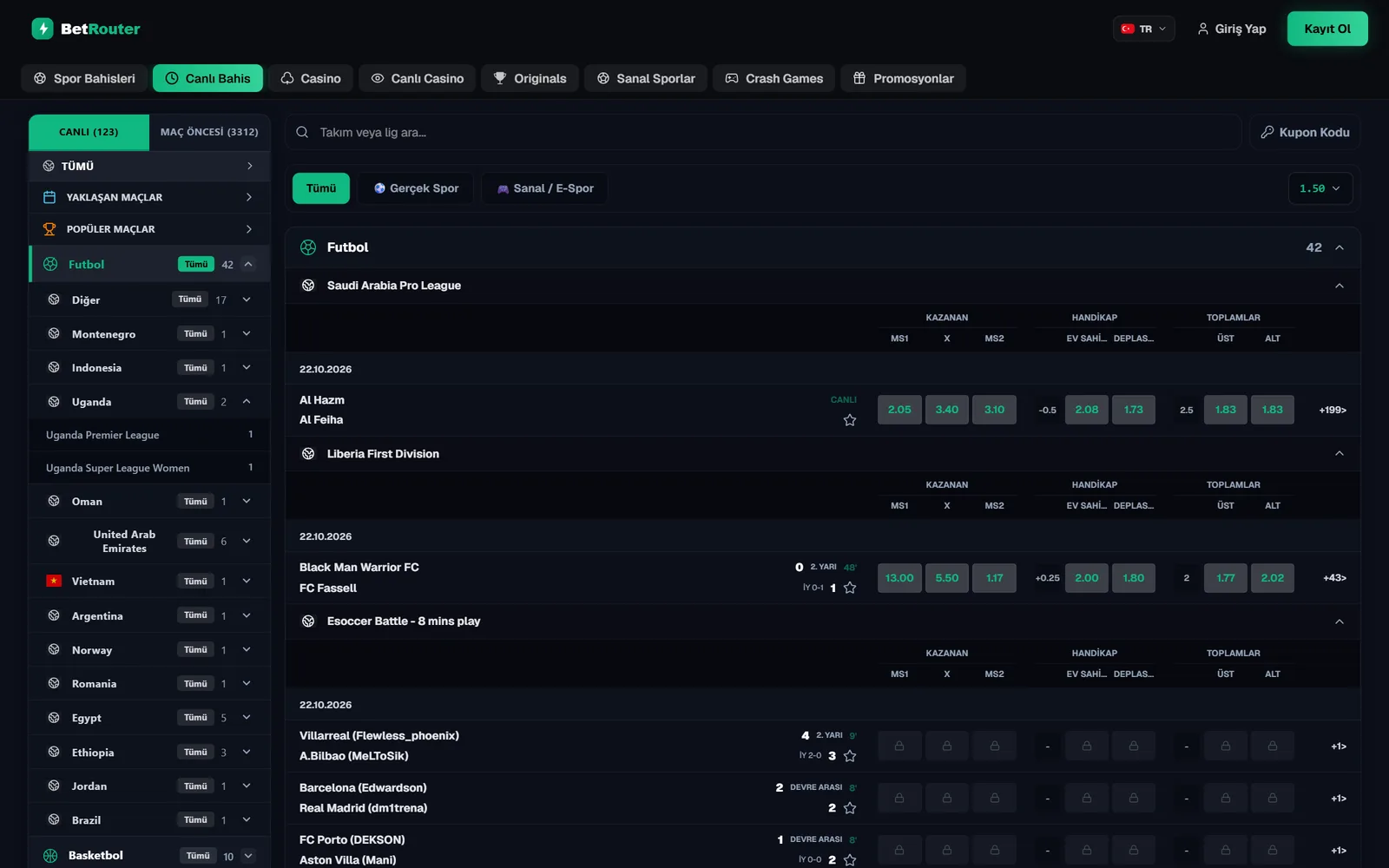The width and height of the screenshot is (1389, 868).
Task: Click the Originals trophy icon
Action: 500,78
